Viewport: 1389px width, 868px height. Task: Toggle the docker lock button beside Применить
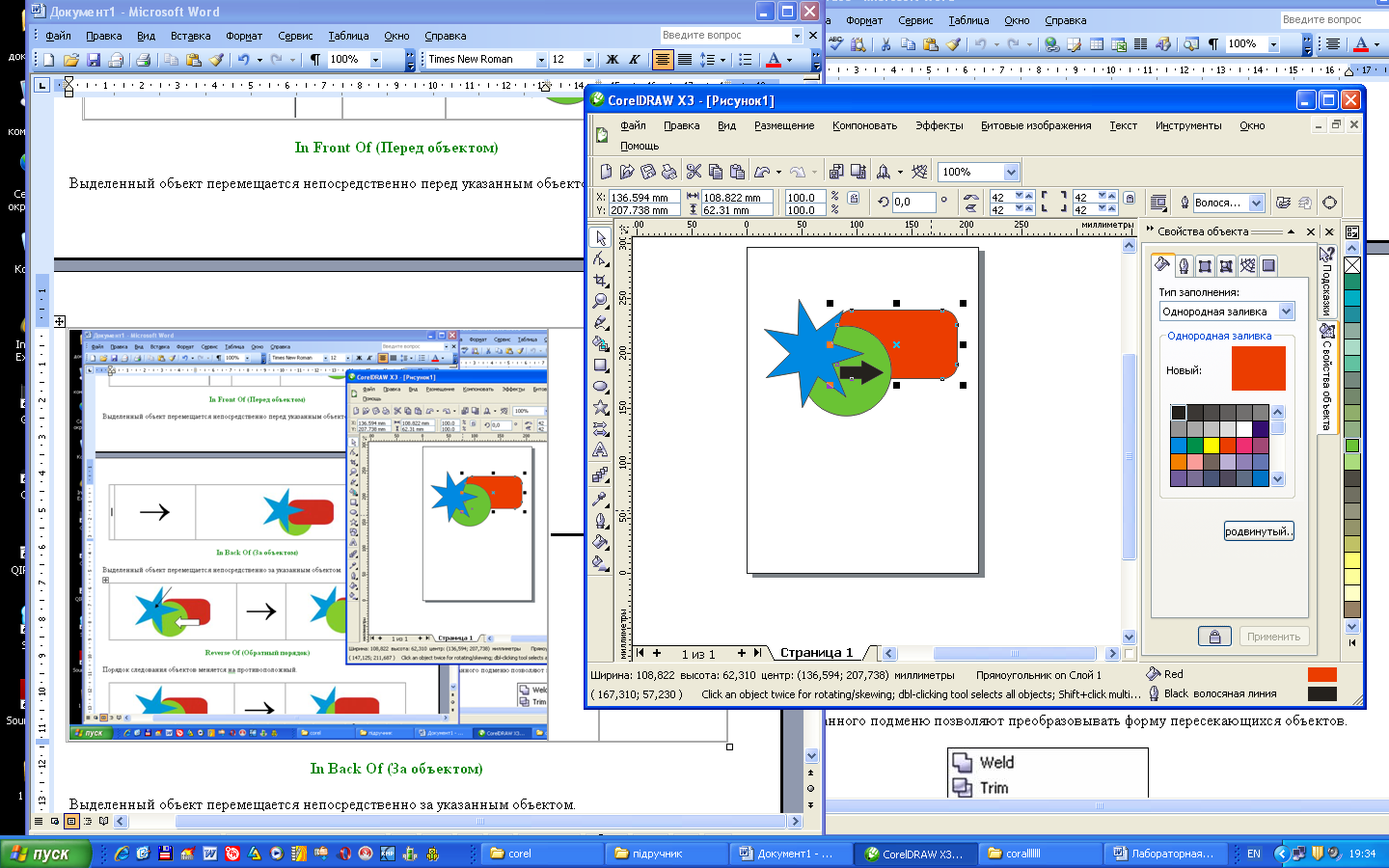coord(1214,637)
